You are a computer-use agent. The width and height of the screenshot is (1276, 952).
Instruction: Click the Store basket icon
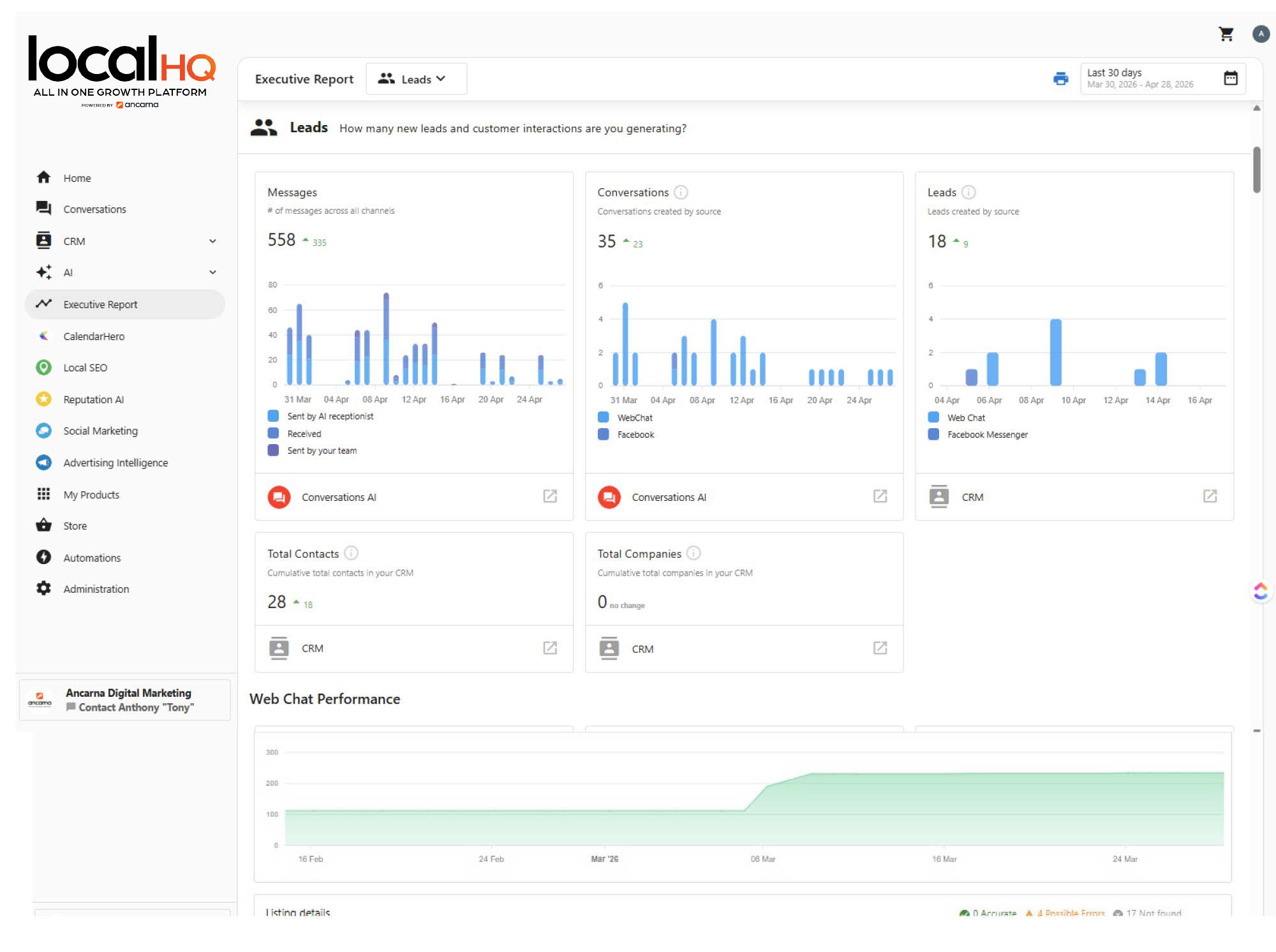coord(43,525)
